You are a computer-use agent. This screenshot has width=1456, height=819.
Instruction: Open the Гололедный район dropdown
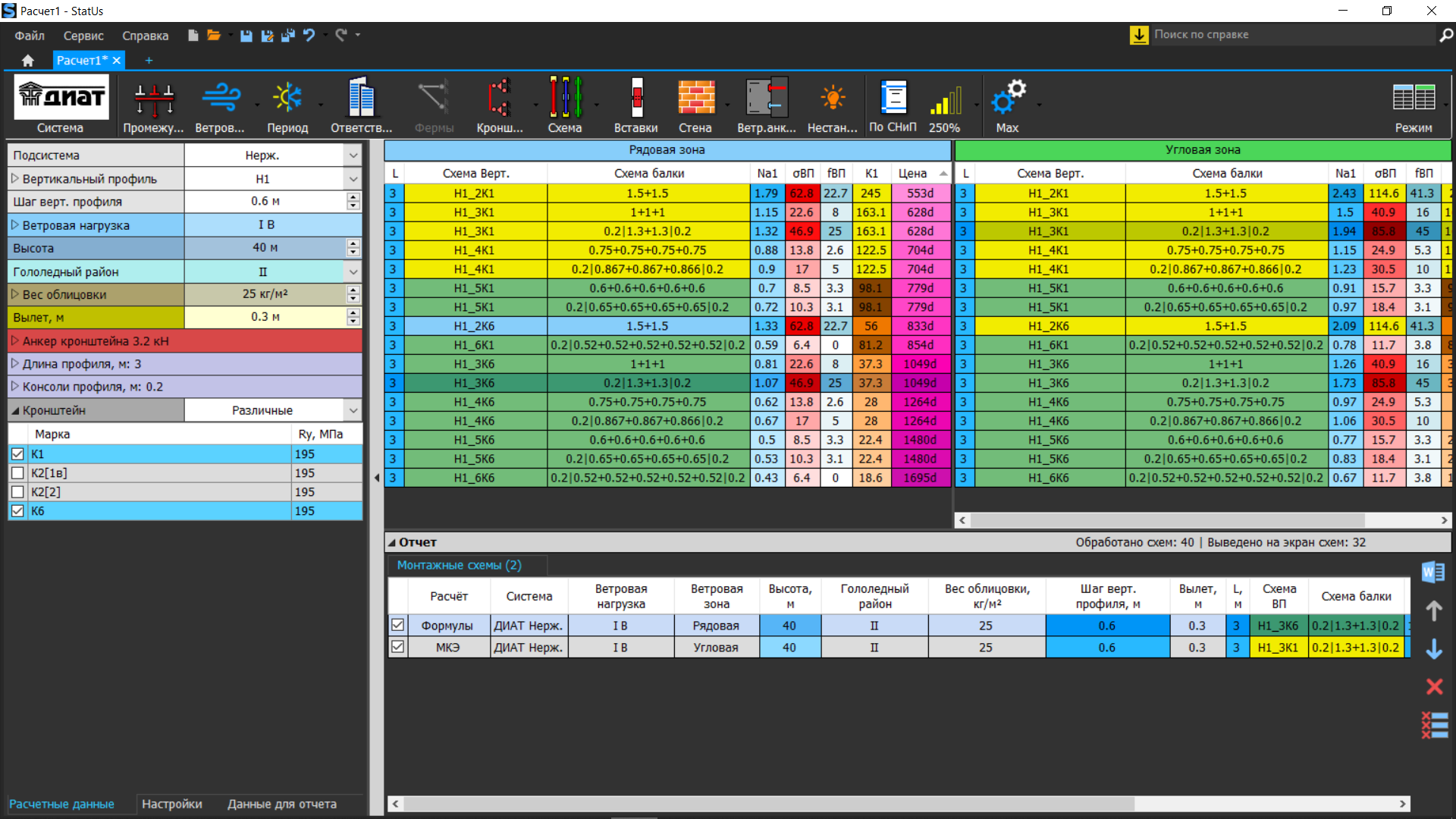353,271
